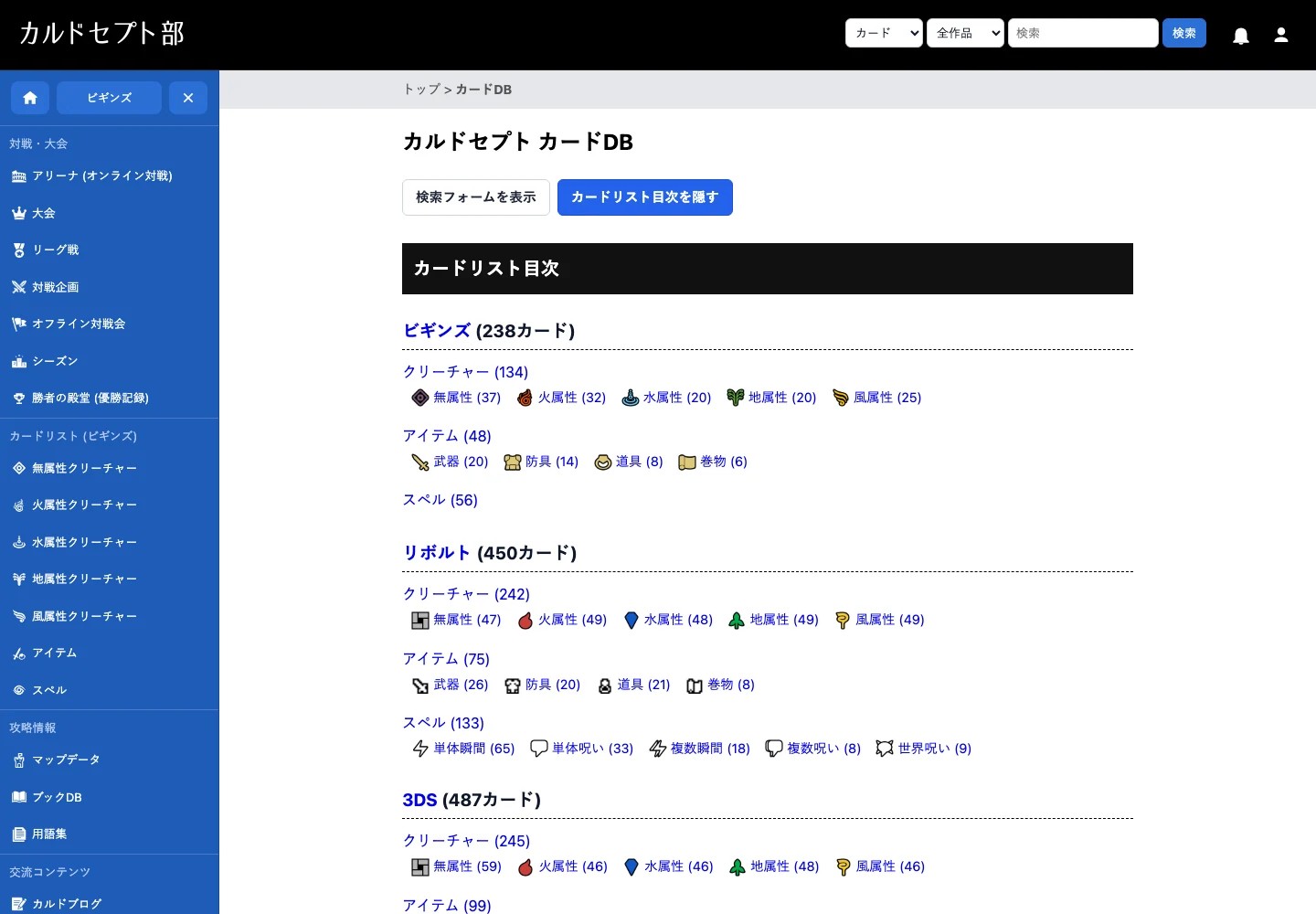Click the pencil icon beside カルドブログ
Screen dimensions: 1316x914
click(x=19, y=904)
